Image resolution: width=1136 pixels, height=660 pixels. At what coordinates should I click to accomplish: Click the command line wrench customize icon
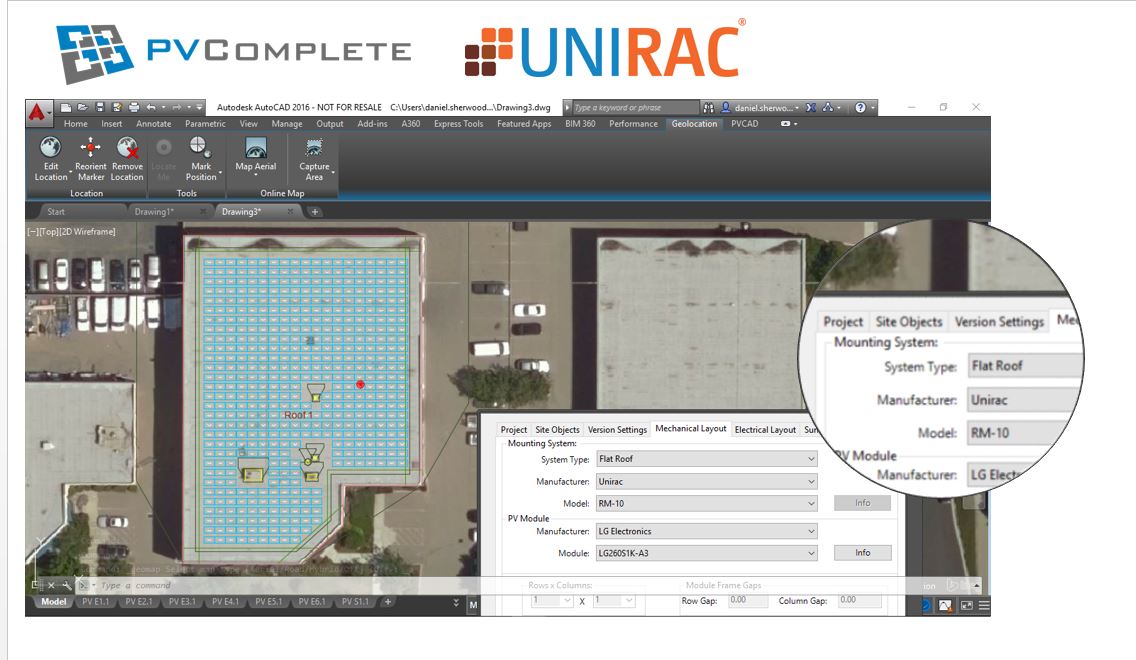(67, 585)
